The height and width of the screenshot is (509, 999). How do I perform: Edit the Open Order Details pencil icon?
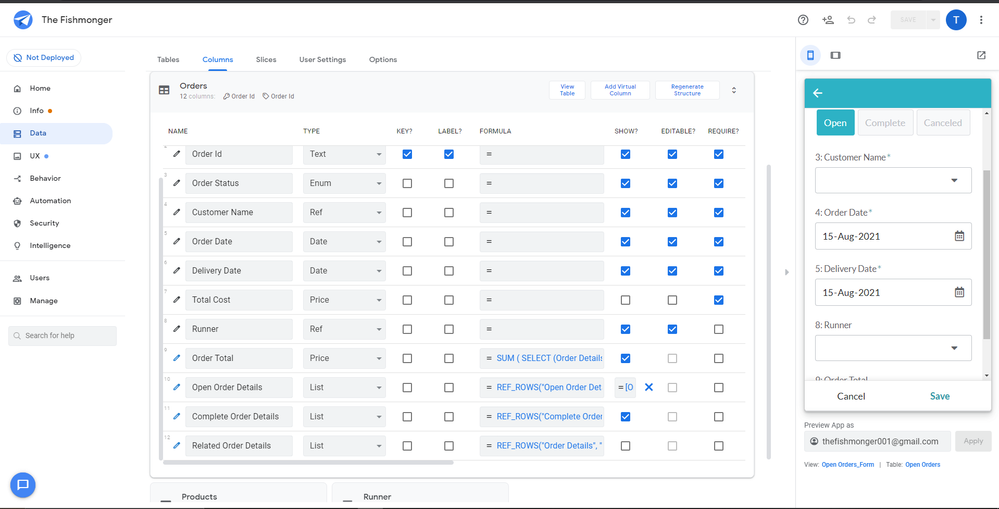point(176,387)
